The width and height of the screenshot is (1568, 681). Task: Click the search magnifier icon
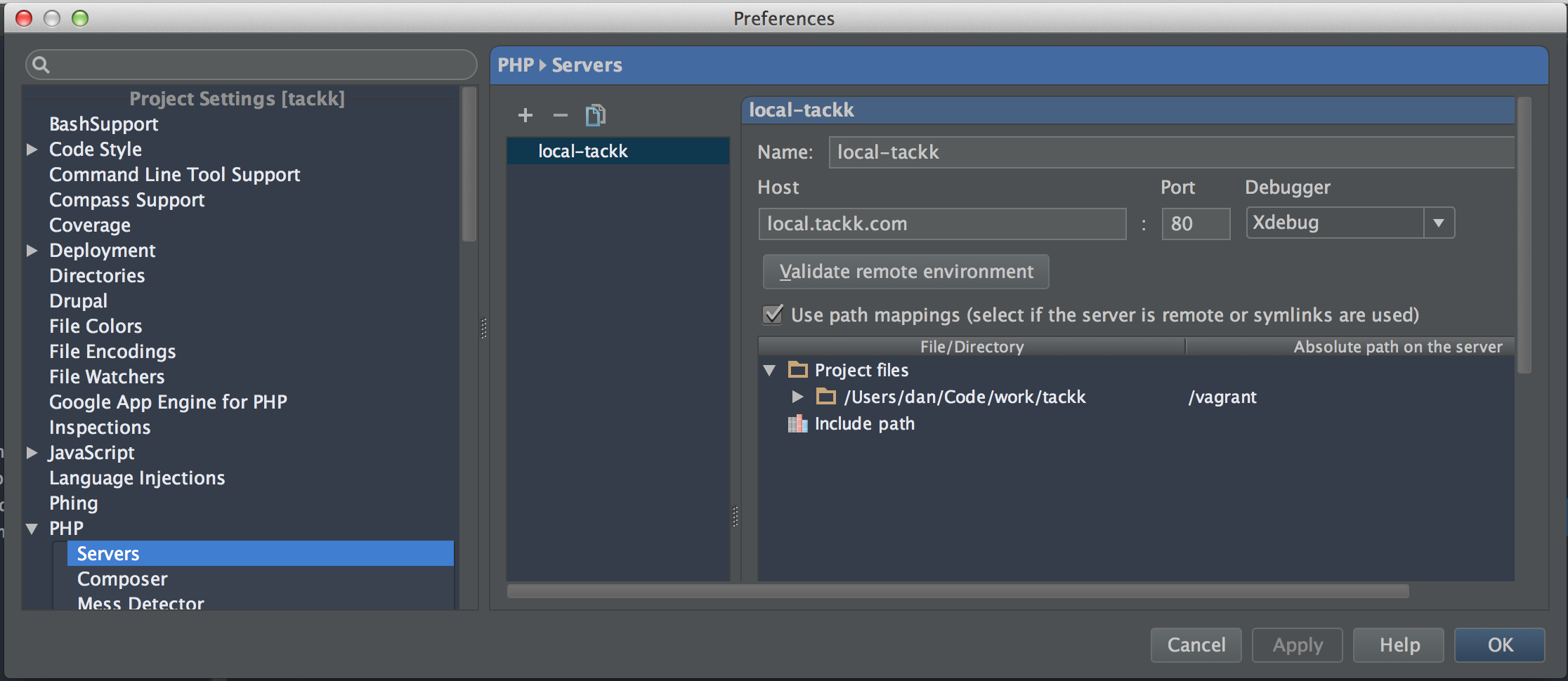point(41,65)
